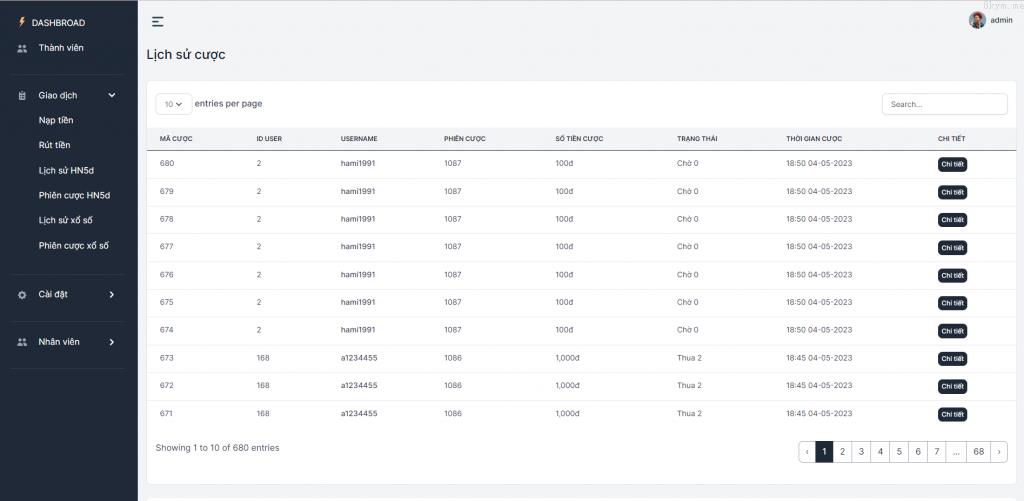Toggle the hamburger sidebar menu icon

tap(157, 21)
